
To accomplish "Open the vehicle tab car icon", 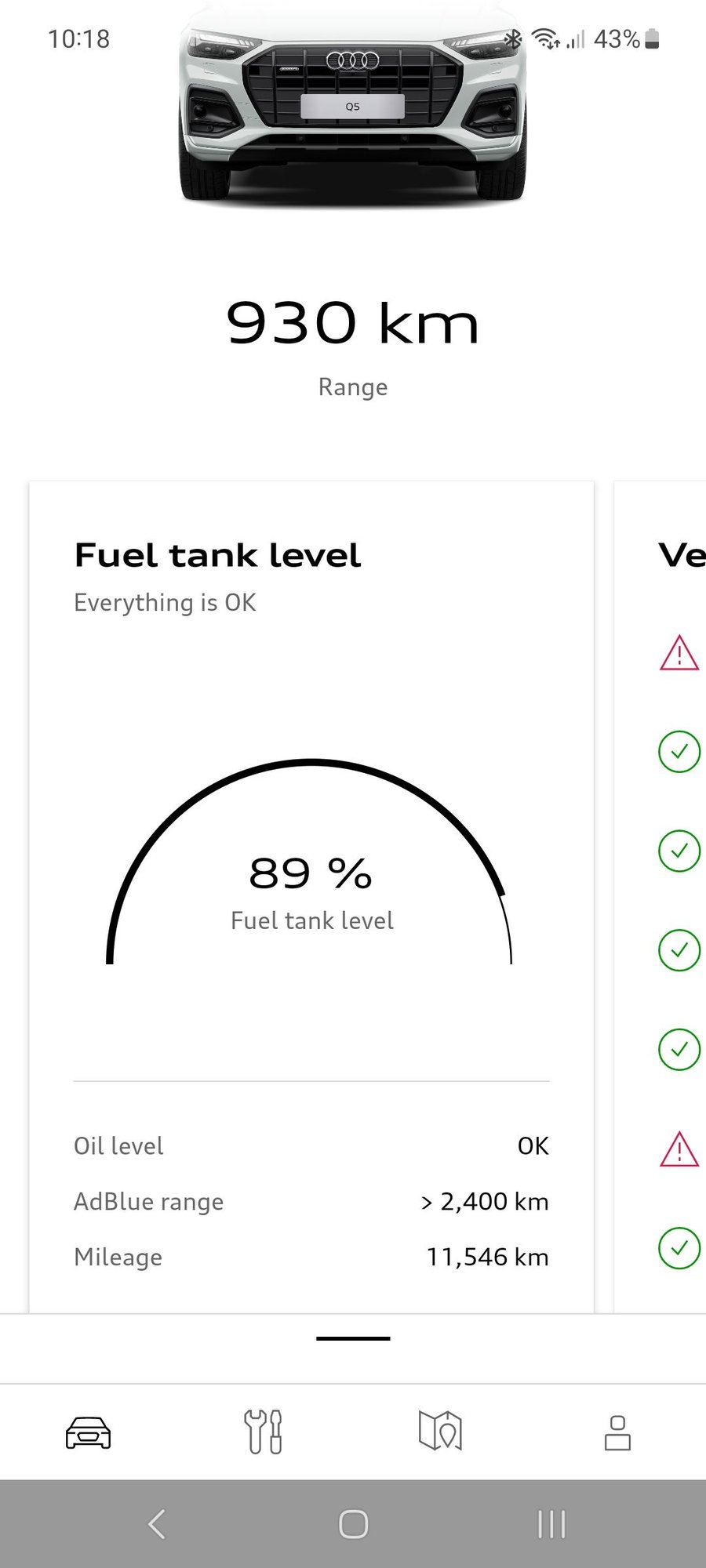I will click(88, 1432).
